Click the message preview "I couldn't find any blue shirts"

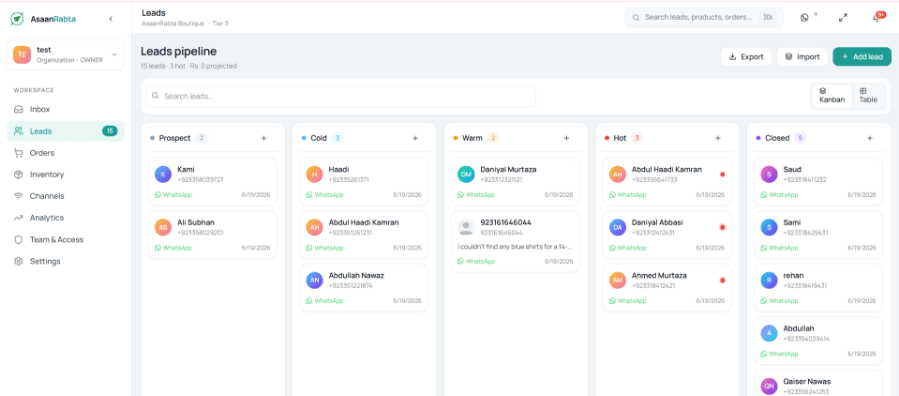pyautogui.click(x=515, y=246)
